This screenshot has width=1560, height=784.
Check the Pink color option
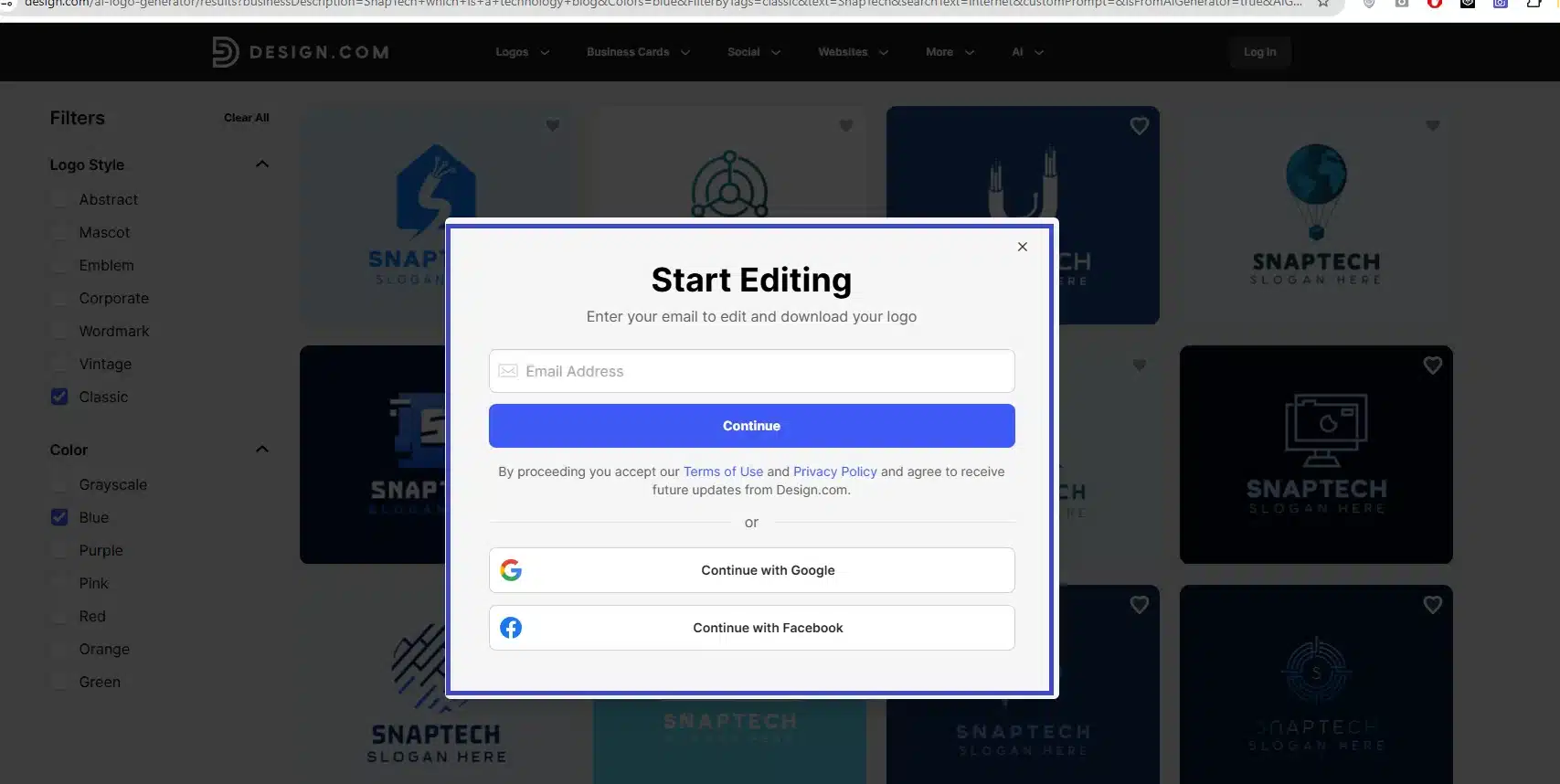tap(59, 583)
